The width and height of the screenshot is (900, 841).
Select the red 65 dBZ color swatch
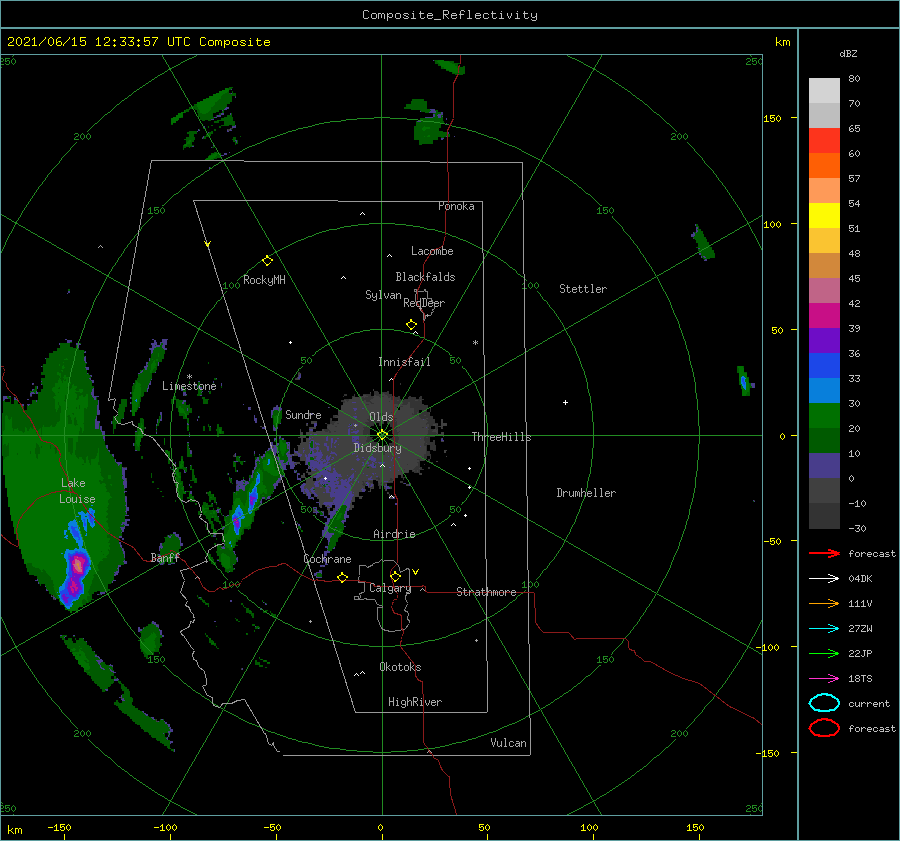pyautogui.click(x=824, y=141)
